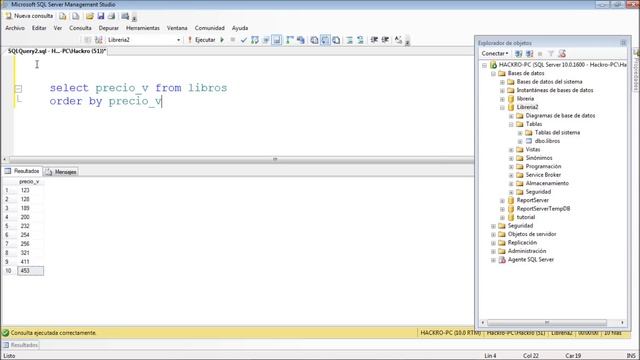Select the SQLQuery2.sql document tab
Image resolution: width=640 pixels, height=360 pixels.
[x=57, y=51]
